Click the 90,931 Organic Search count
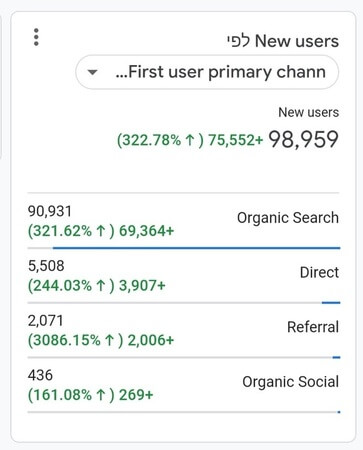The image size is (363, 450). [49, 211]
